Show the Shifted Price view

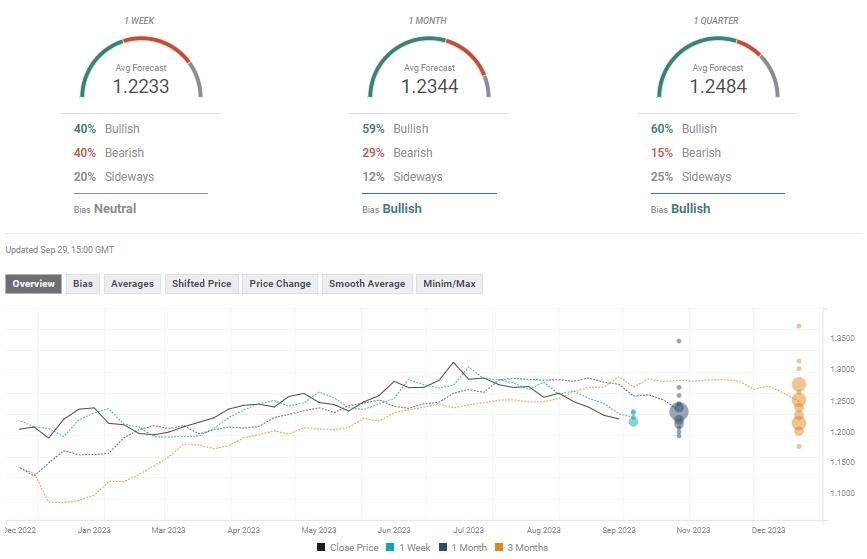pyautogui.click(x=201, y=284)
